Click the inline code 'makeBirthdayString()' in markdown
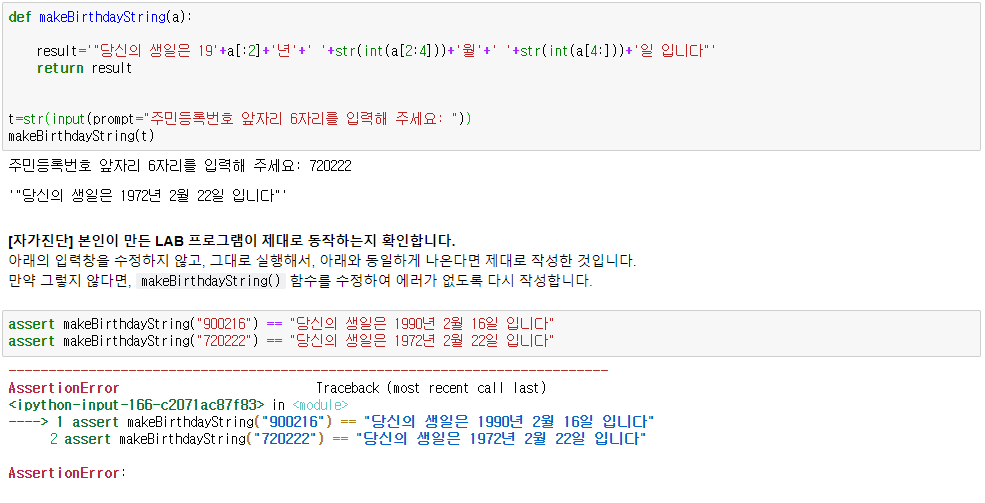Screen dimensions: 985x503 tap(211, 281)
